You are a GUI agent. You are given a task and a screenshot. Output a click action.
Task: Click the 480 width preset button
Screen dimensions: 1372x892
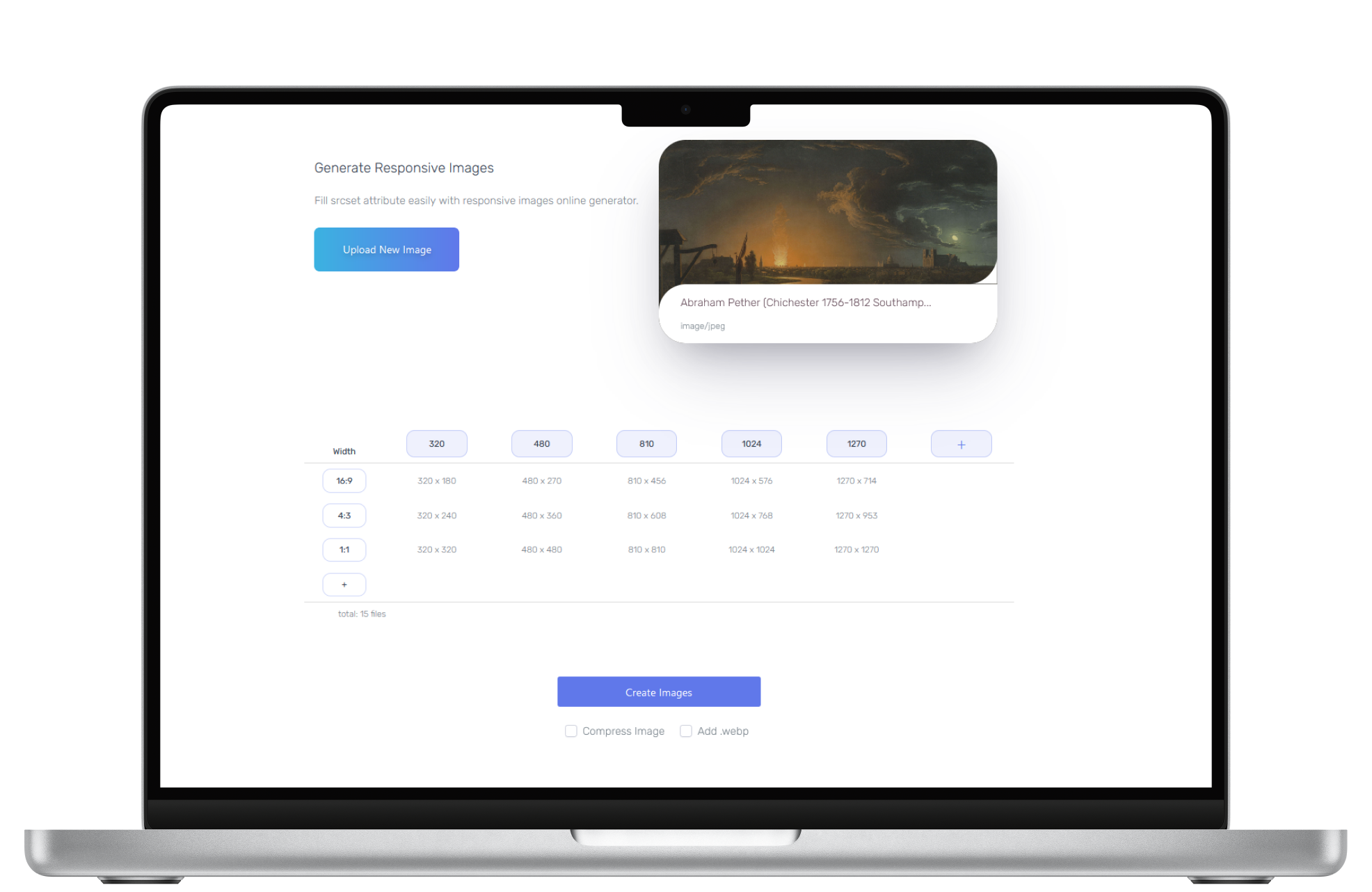point(541,443)
